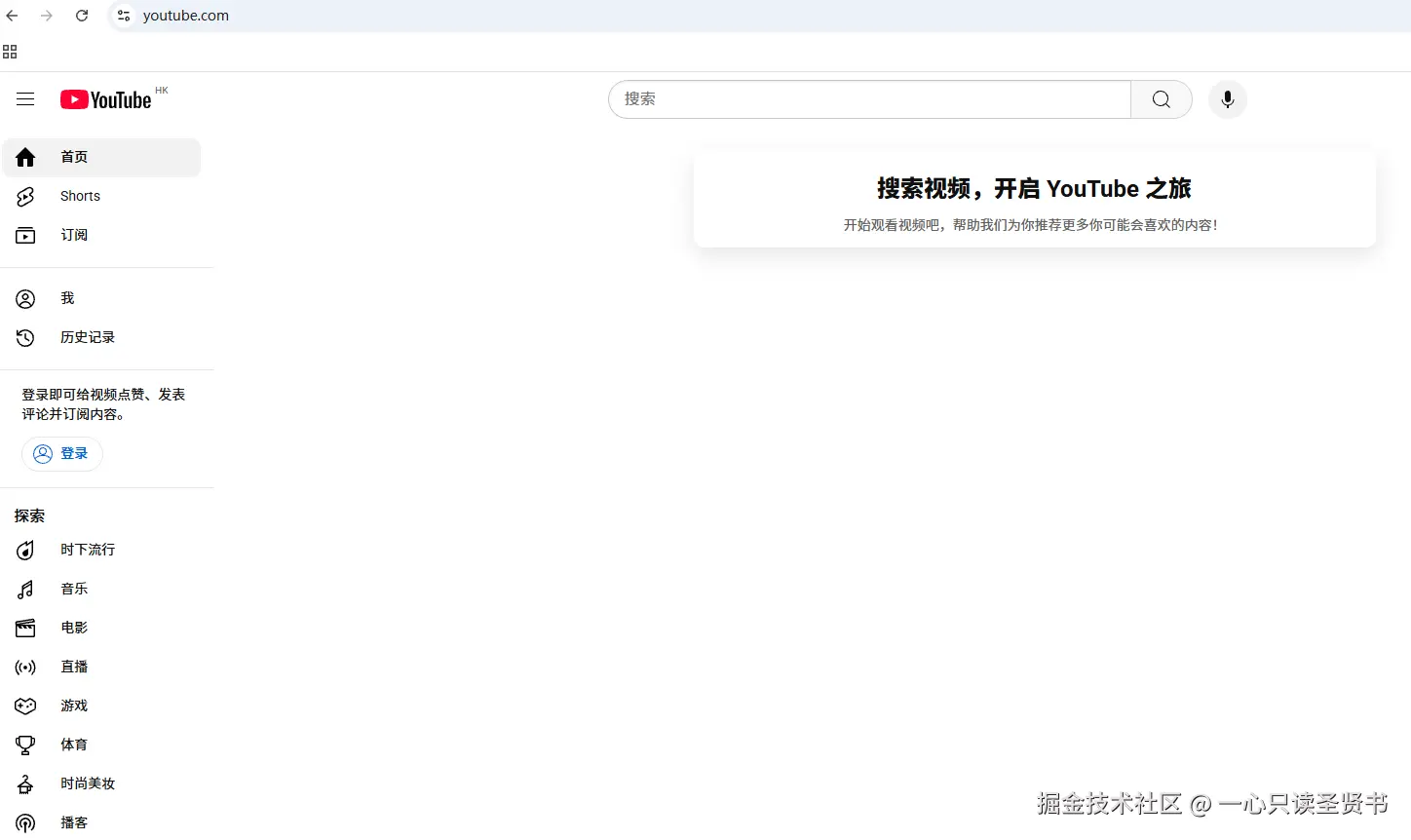This screenshot has height=840, width=1411.
Task: Open 游戏 text label
Action: coord(74,706)
